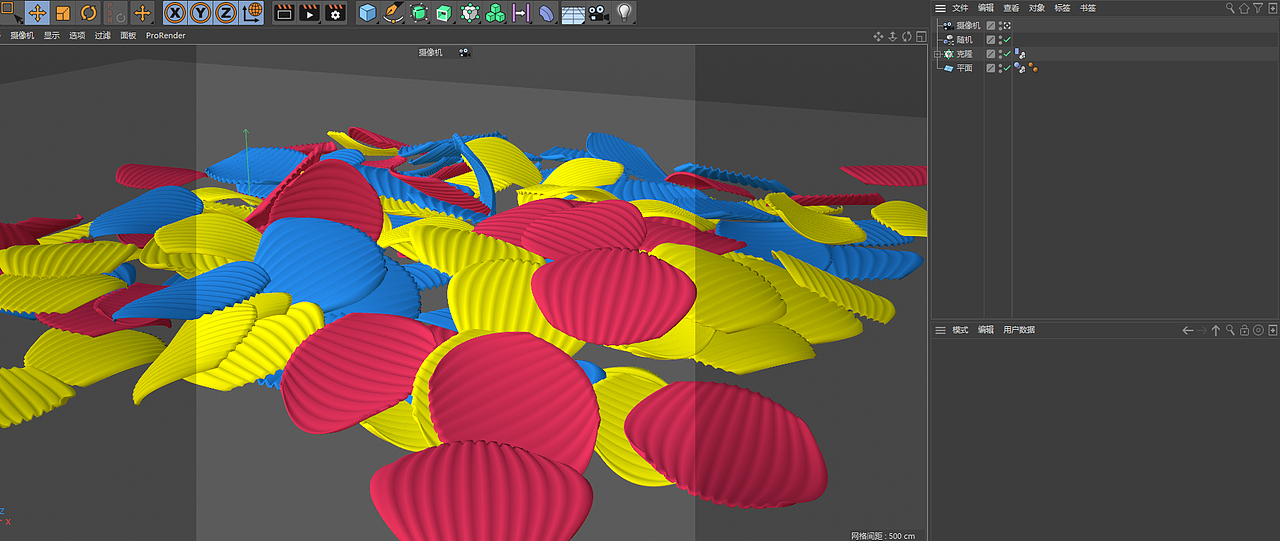Screen dimensions: 1280x541
Task: Add a cube primitive object
Action: coord(368,13)
